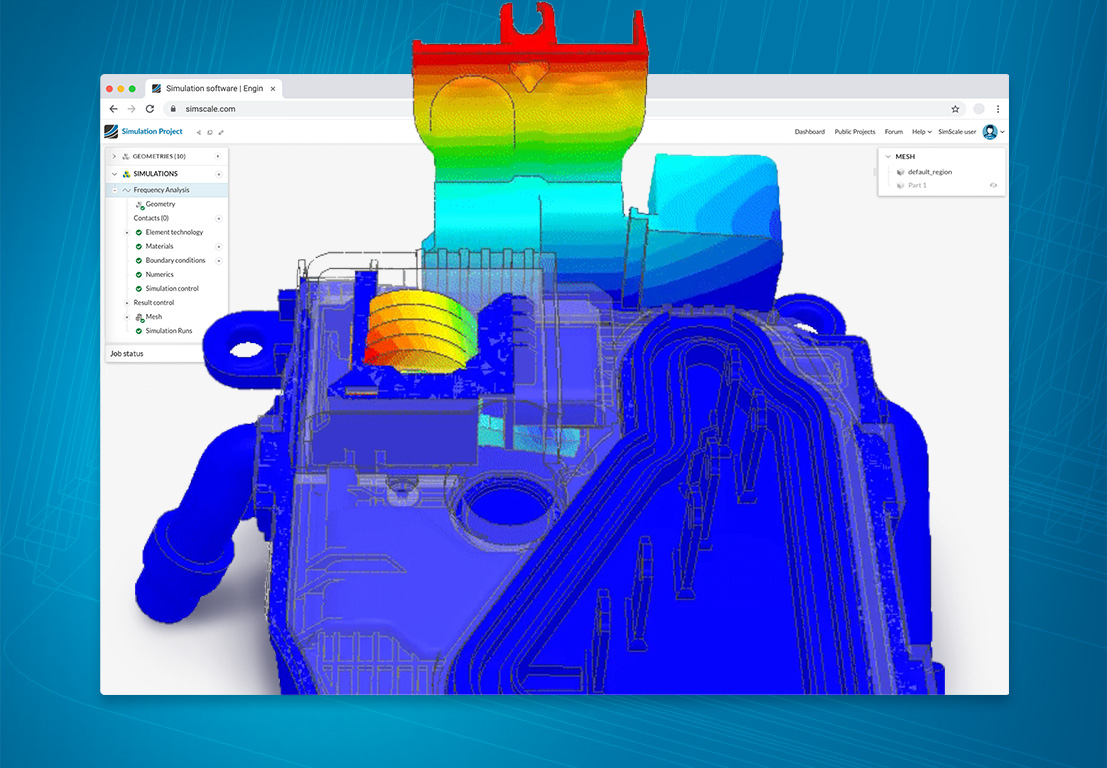Collapse the MESH panel chevron
The height and width of the screenshot is (768, 1107).
click(887, 157)
